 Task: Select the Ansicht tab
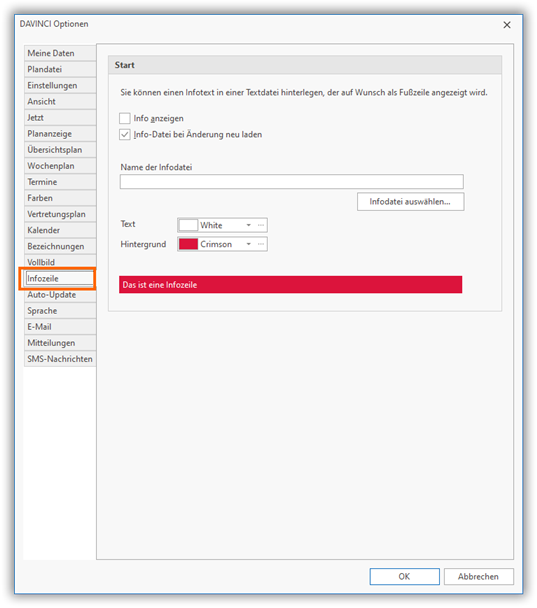(60, 102)
